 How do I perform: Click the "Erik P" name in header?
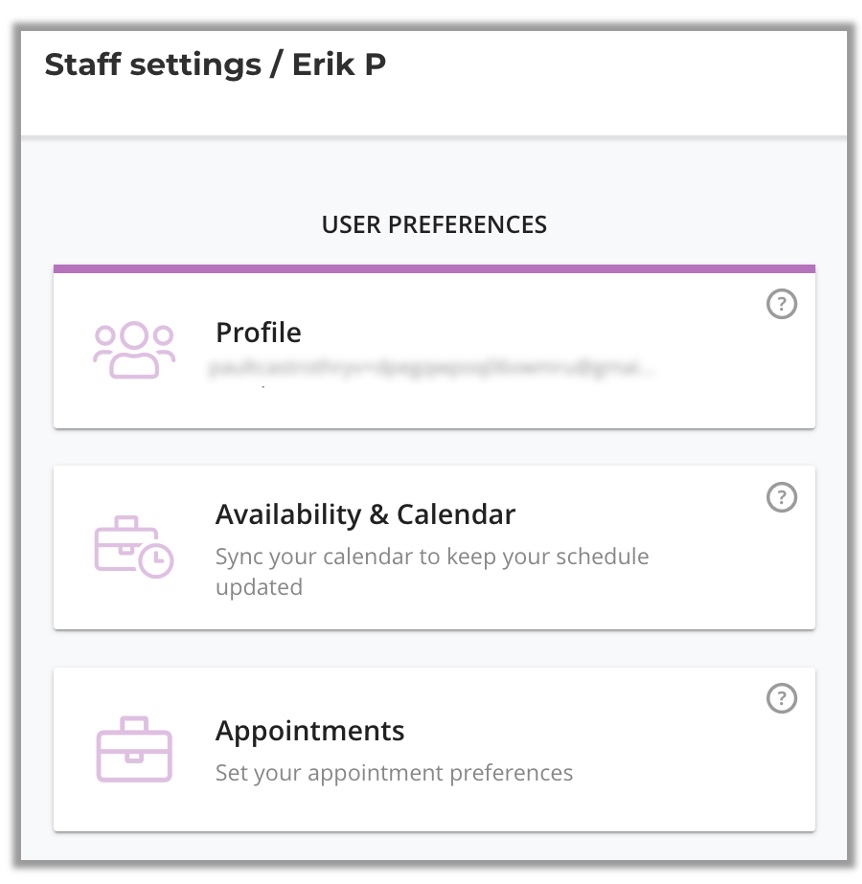(x=339, y=65)
